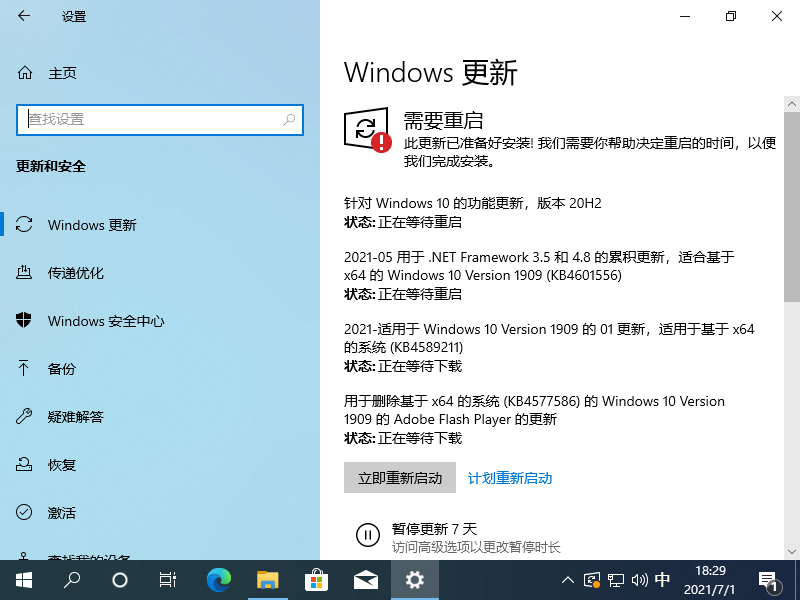This screenshot has width=800, height=600.
Task: Open Microsoft Store from the taskbar
Action: pyautogui.click(x=316, y=579)
